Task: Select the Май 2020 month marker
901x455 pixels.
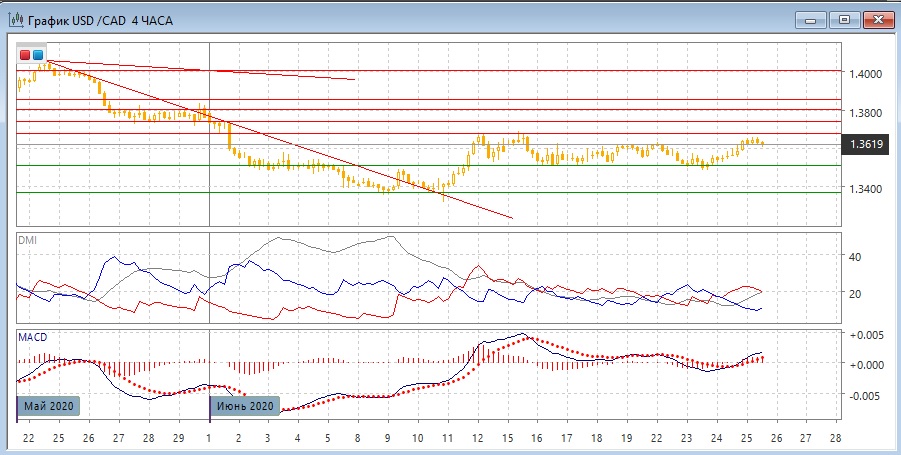Action: [x=48, y=406]
